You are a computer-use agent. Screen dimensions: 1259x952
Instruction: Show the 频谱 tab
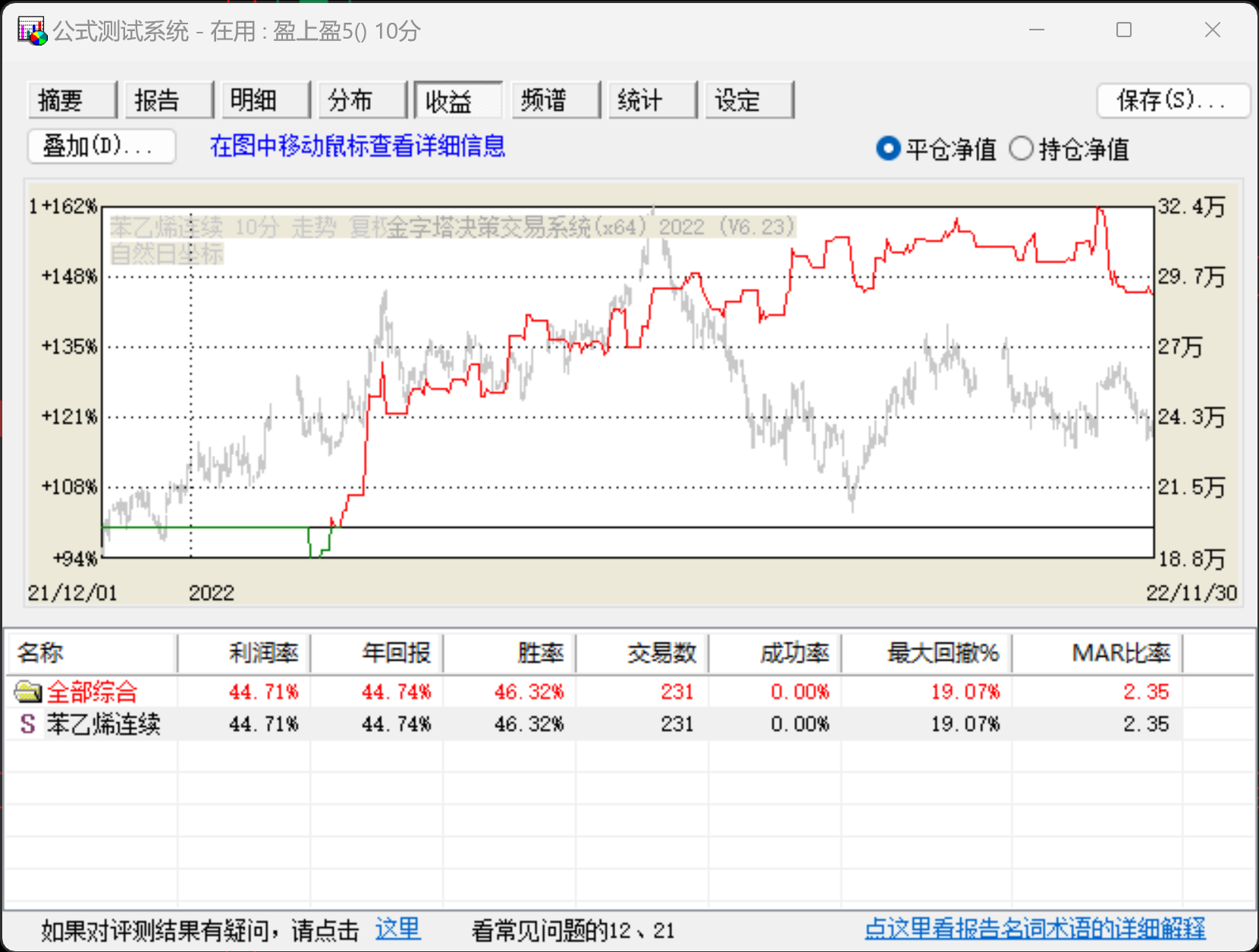point(555,100)
